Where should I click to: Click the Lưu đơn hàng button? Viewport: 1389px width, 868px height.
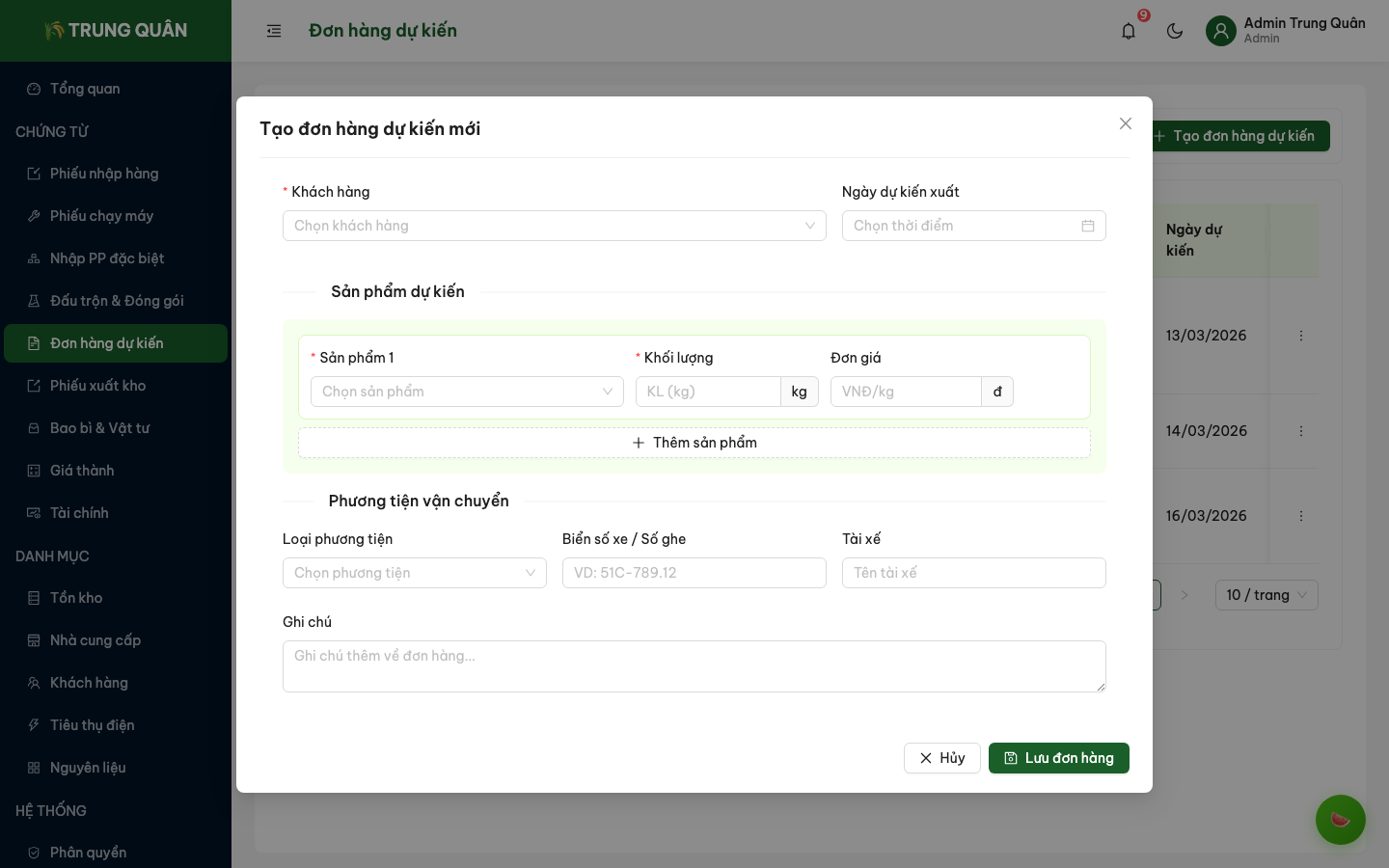1058,758
